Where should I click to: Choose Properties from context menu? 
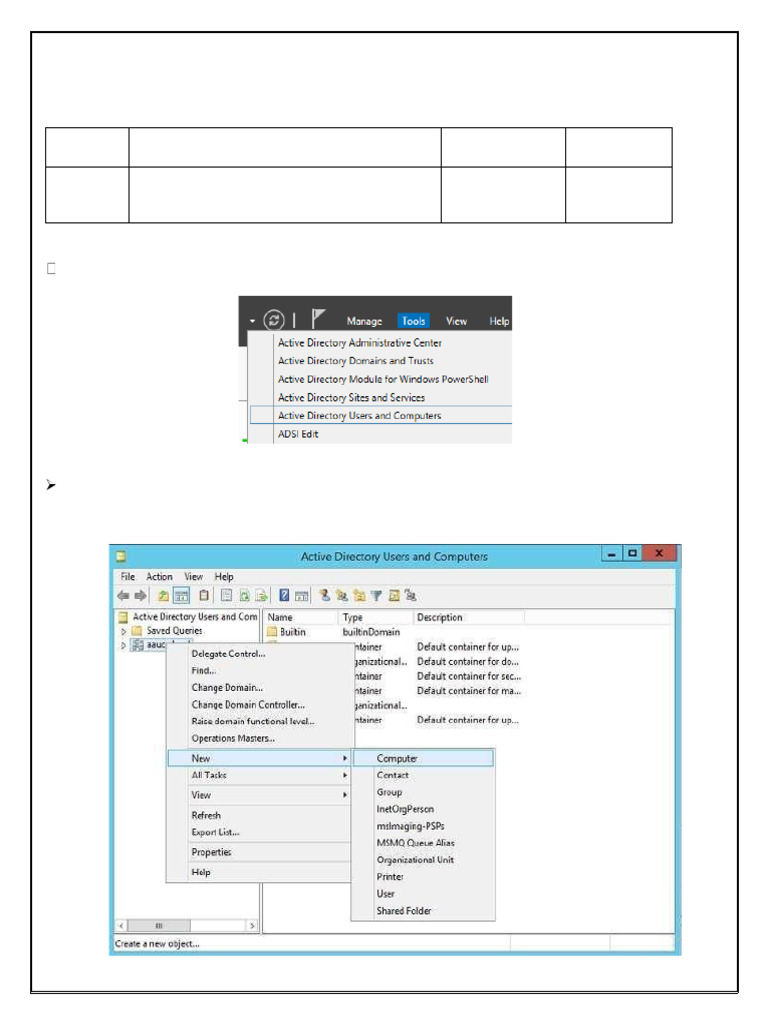(212, 852)
